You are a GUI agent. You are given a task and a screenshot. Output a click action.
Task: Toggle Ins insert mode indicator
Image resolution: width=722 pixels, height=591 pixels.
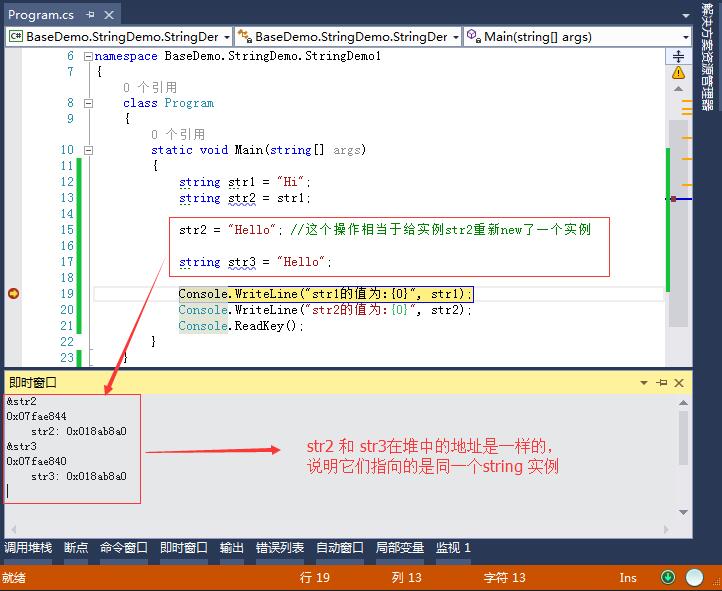pyautogui.click(x=628, y=578)
